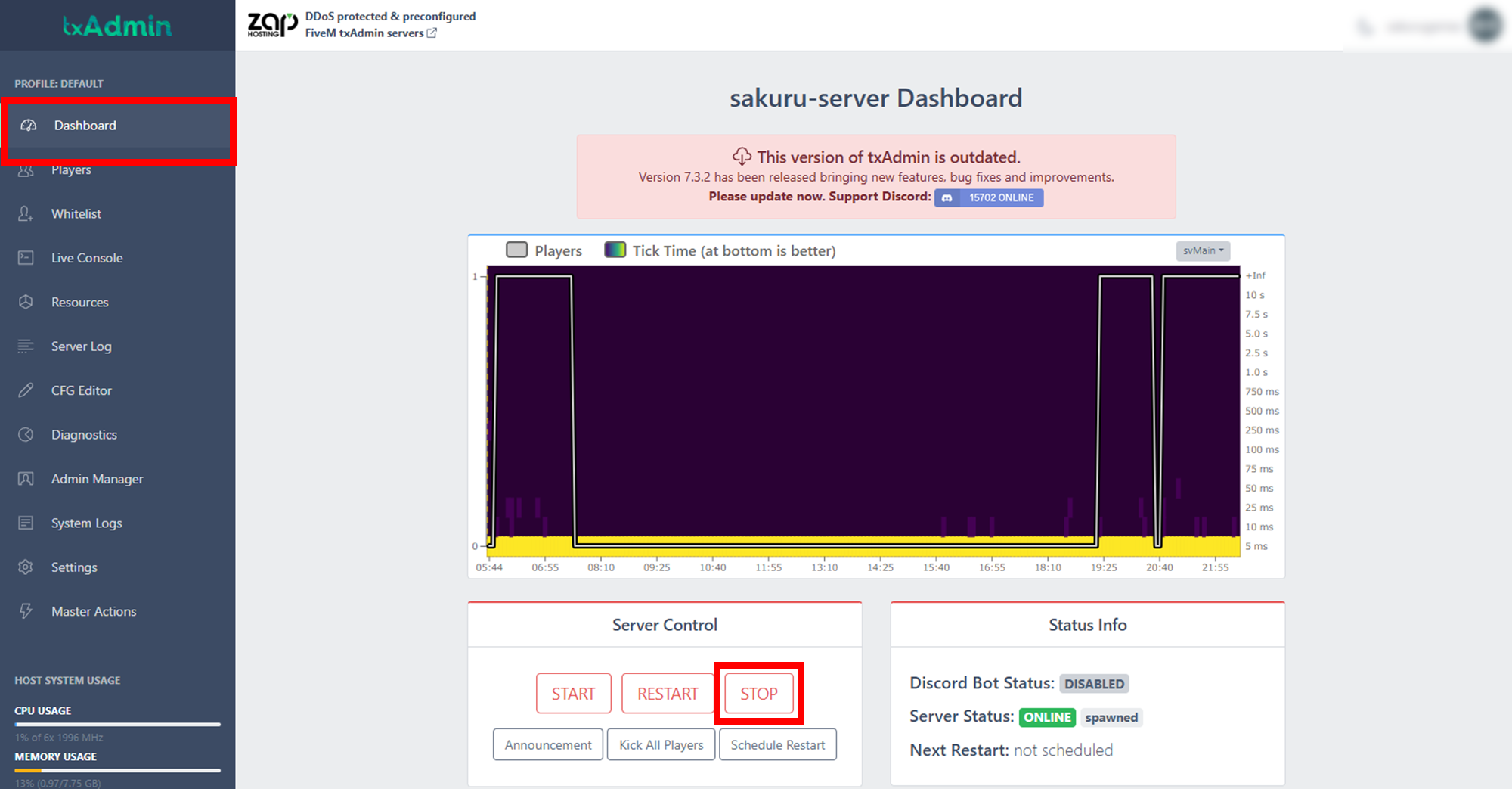This screenshot has height=789, width=1512.
Task: Open the Server Log page
Action: pos(81,346)
